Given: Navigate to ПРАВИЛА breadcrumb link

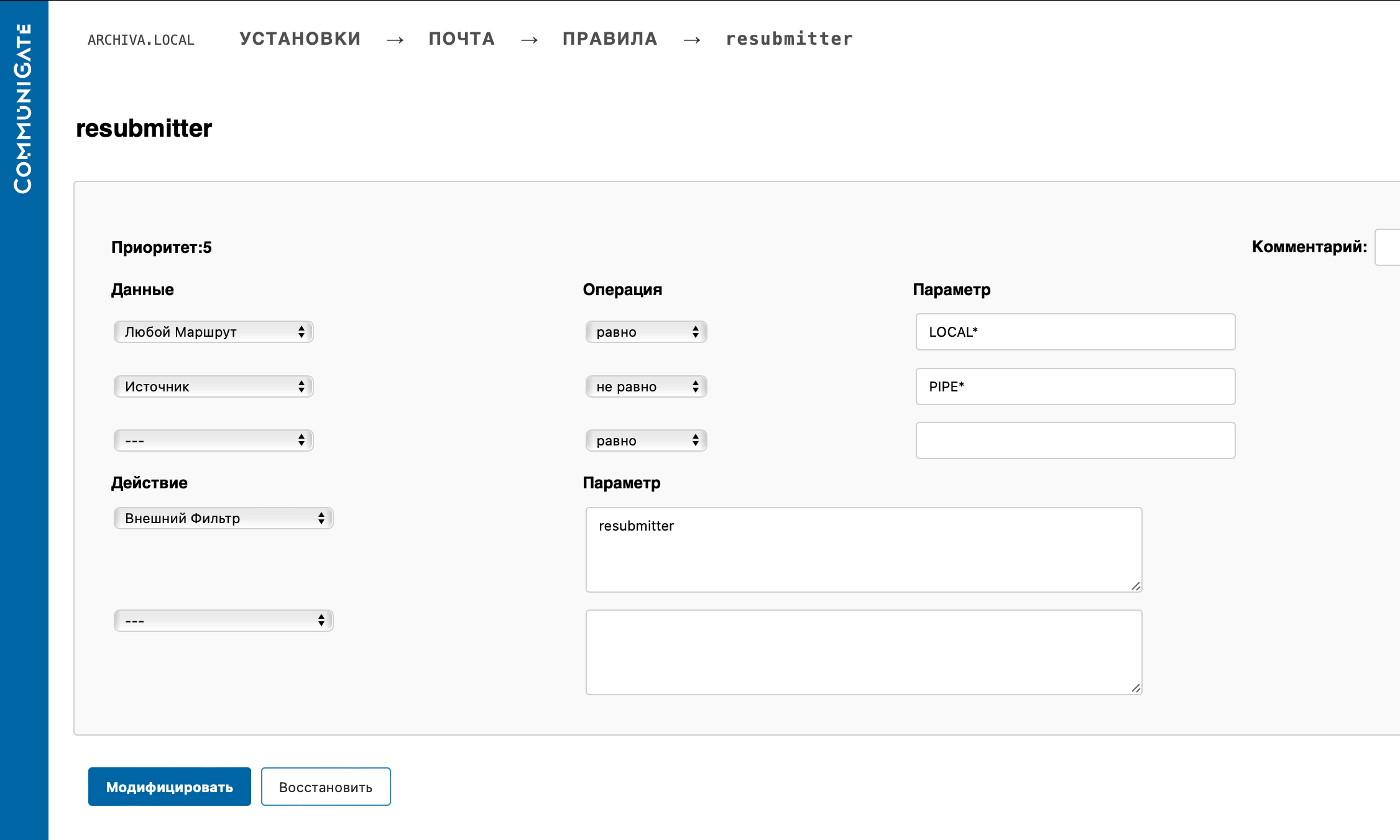Looking at the screenshot, I should pyautogui.click(x=609, y=39).
